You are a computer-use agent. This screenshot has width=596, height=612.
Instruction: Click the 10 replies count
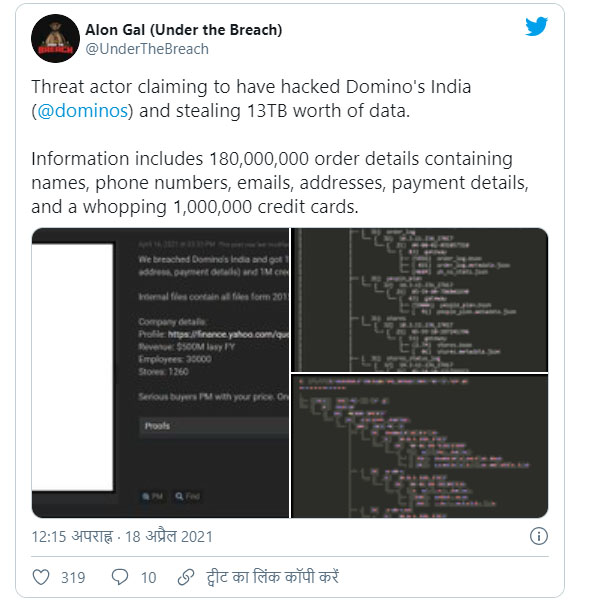point(148,578)
